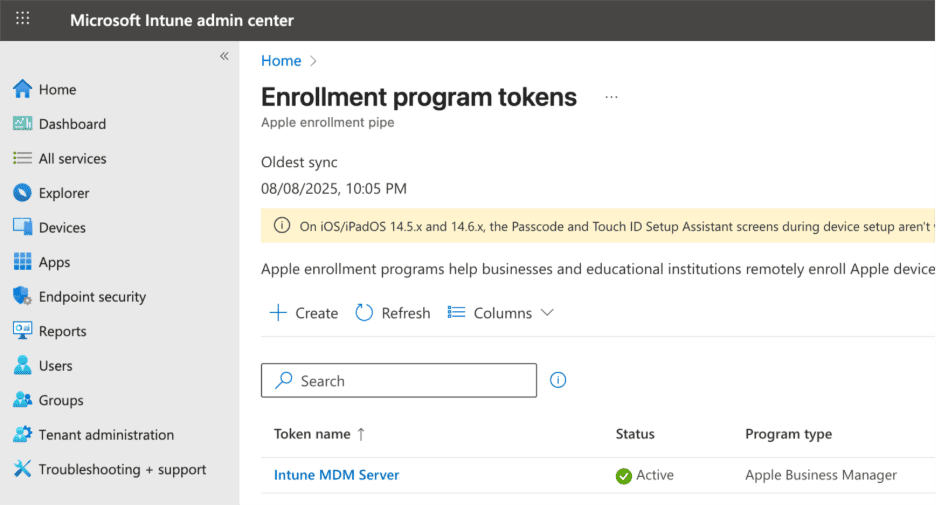Select the All services list icon
936x505 pixels.
coord(22,159)
